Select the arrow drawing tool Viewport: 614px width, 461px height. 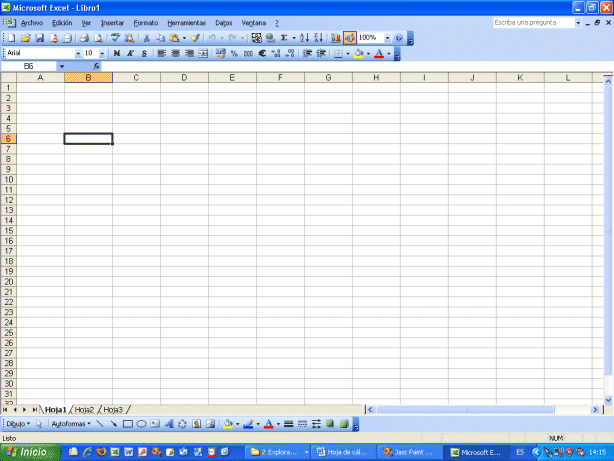(x=114, y=424)
